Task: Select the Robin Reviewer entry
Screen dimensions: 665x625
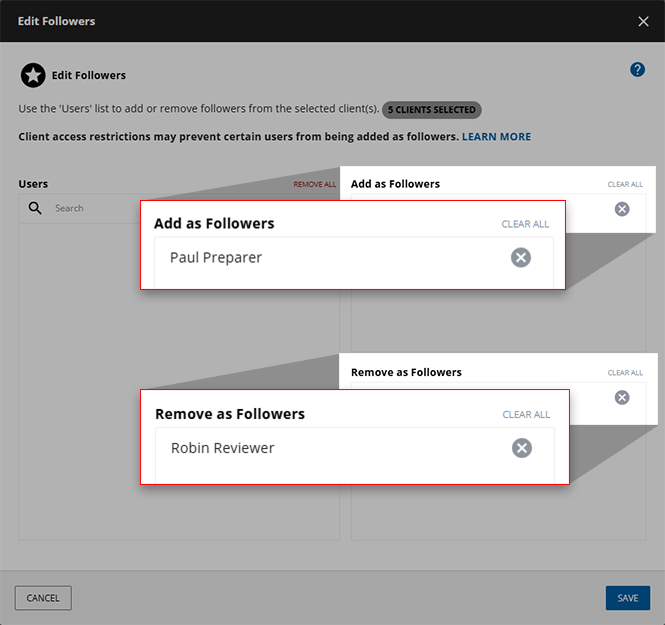Action: pos(222,448)
